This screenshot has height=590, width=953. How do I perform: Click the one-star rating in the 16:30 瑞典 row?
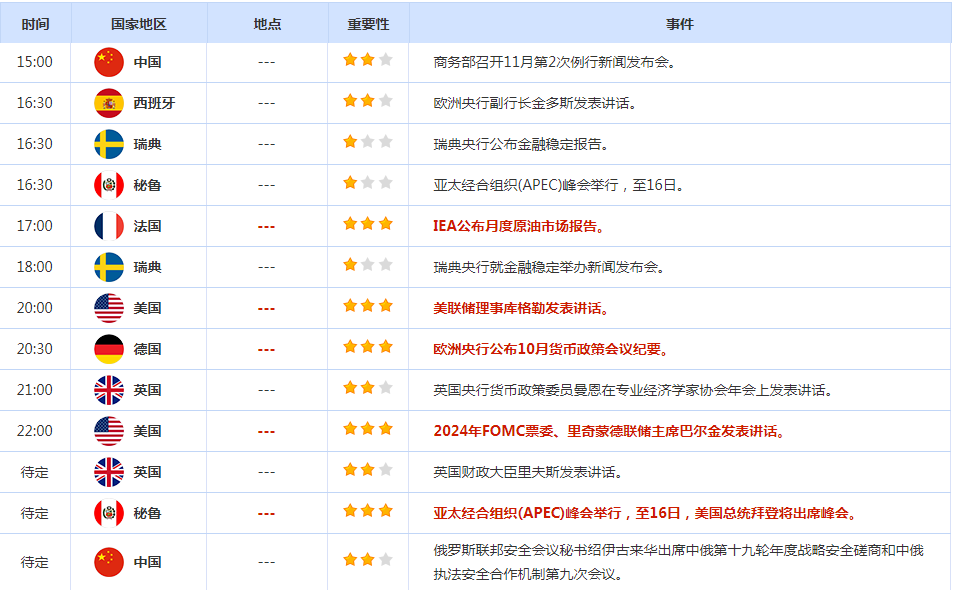(368, 142)
